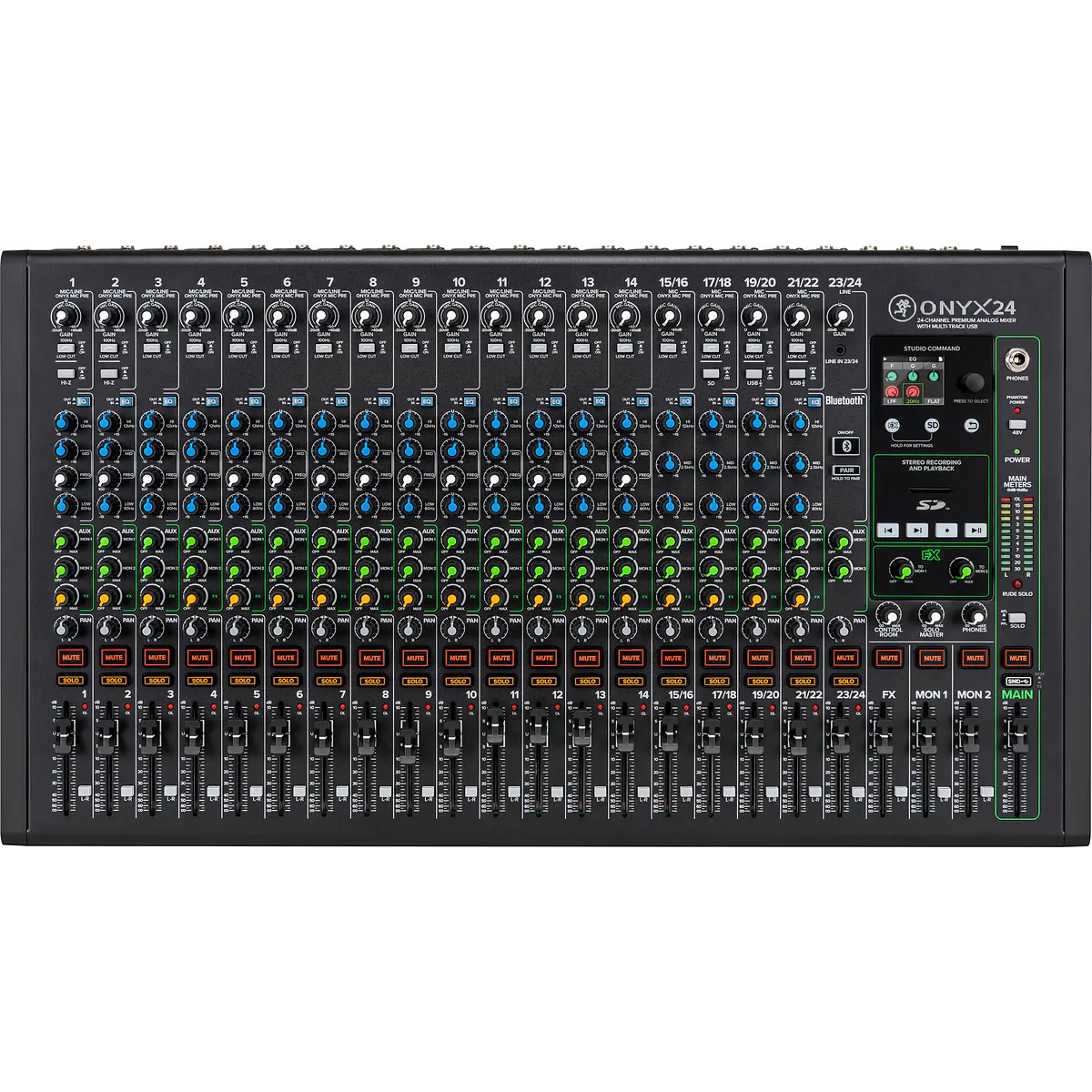Select the green Q knob on the EQ display
This screenshot has height=1092, width=1092.
click(912, 377)
